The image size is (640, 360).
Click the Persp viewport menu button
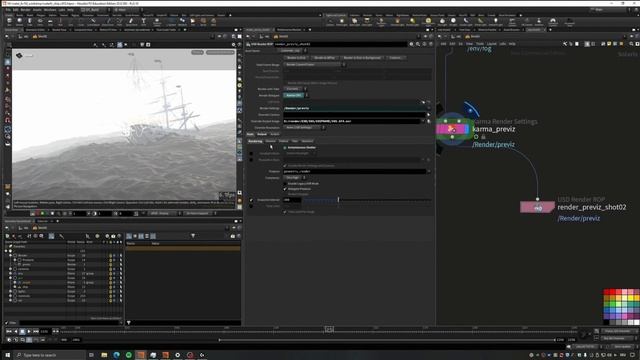tap(198, 52)
